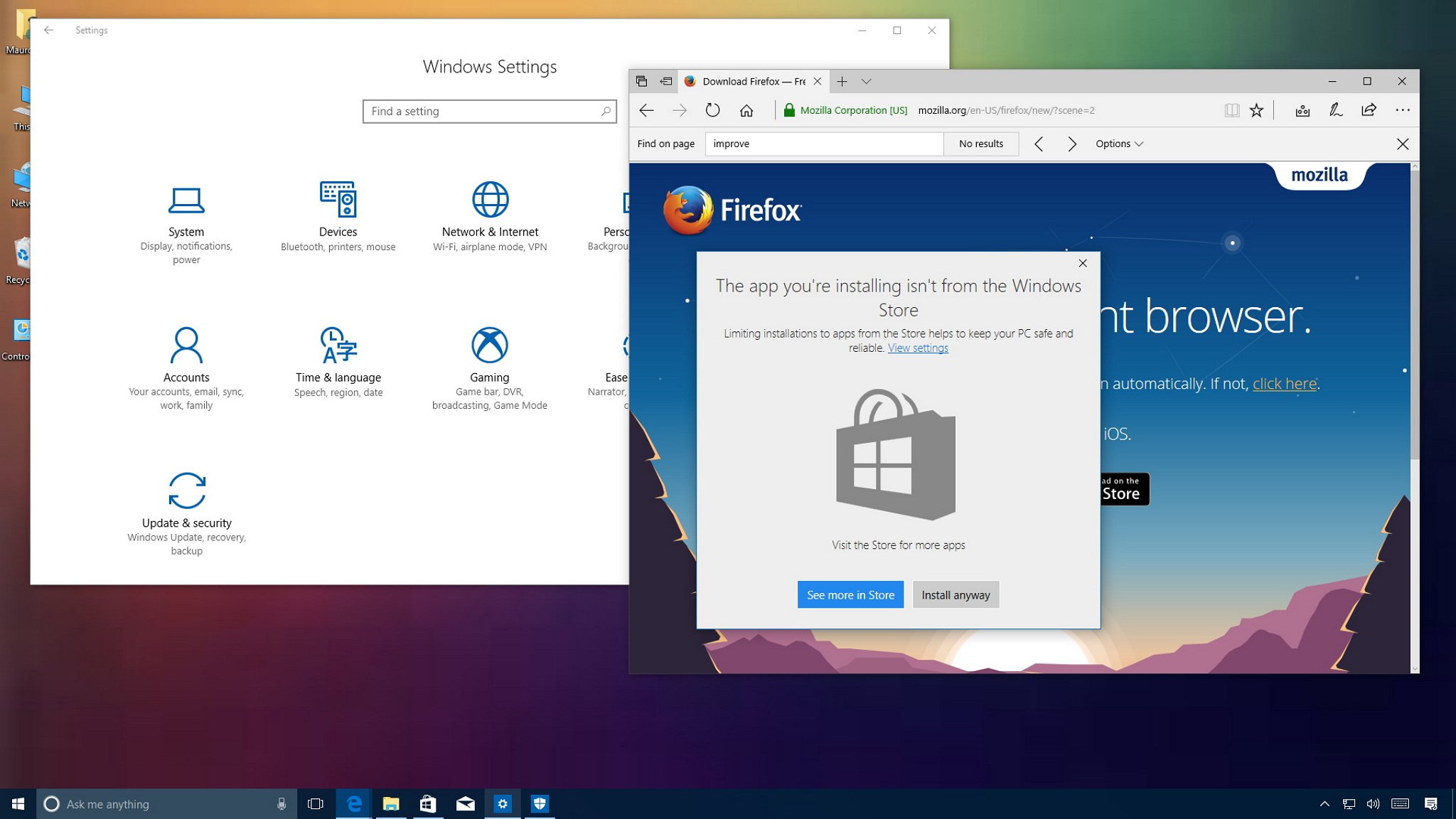Image resolution: width=1456 pixels, height=819 pixels.
Task: Select Download Firefox tab
Action: click(x=752, y=81)
